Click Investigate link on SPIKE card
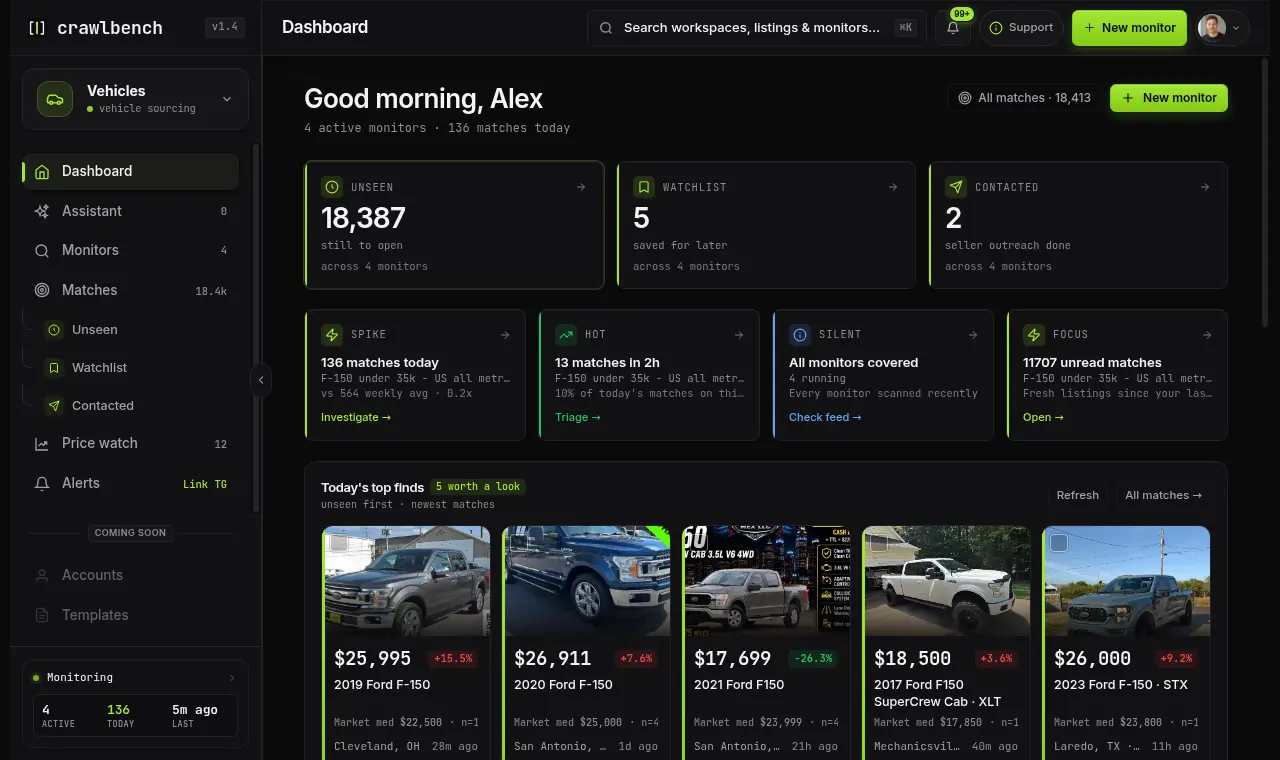The width and height of the screenshot is (1280, 760). (x=356, y=417)
